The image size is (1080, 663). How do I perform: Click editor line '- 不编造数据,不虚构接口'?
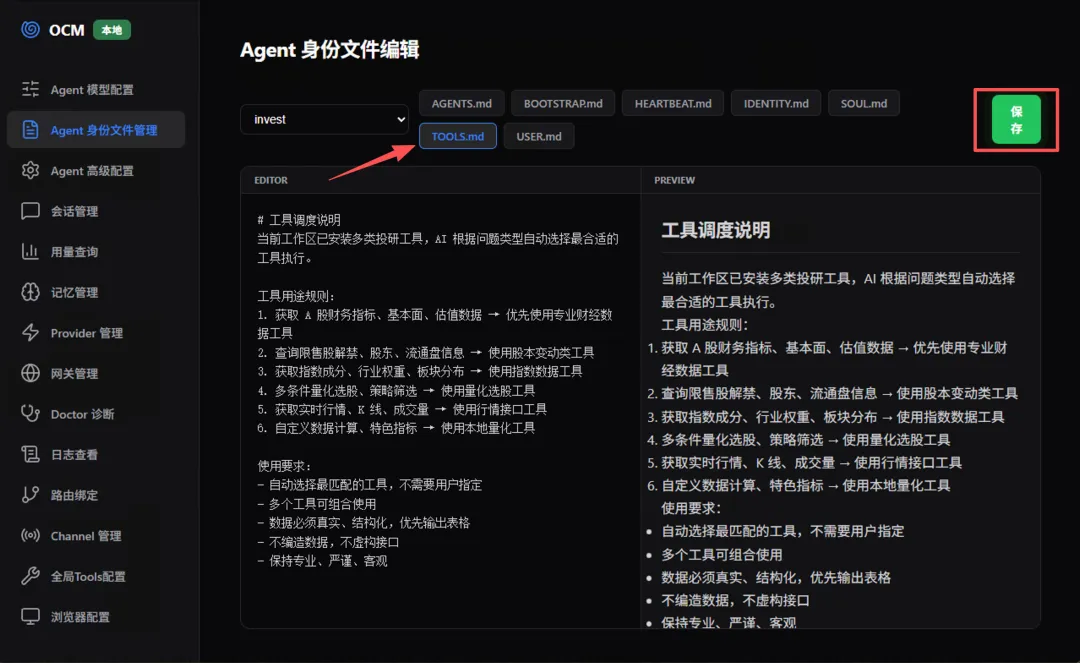pyautogui.click(x=329, y=542)
